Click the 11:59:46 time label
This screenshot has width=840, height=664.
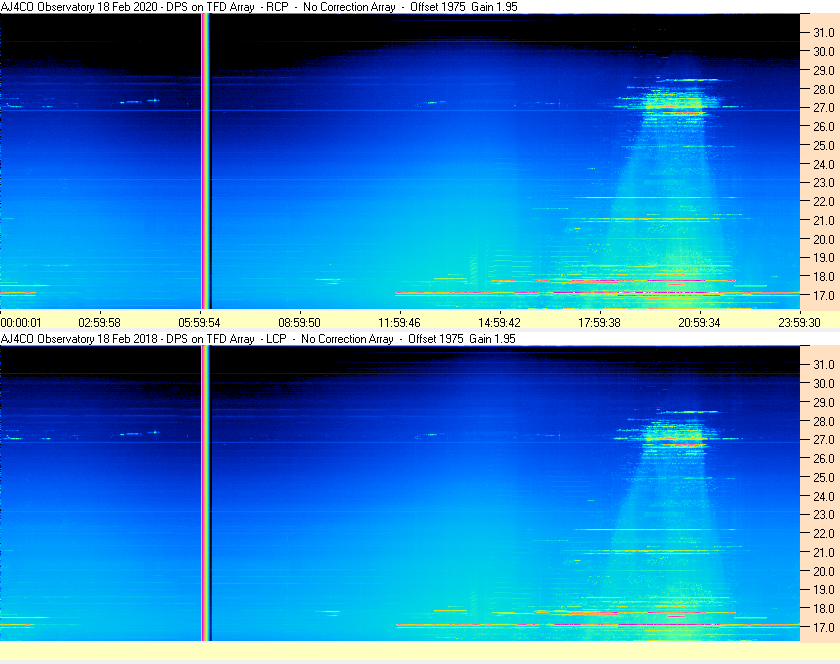(x=400, y=323)
